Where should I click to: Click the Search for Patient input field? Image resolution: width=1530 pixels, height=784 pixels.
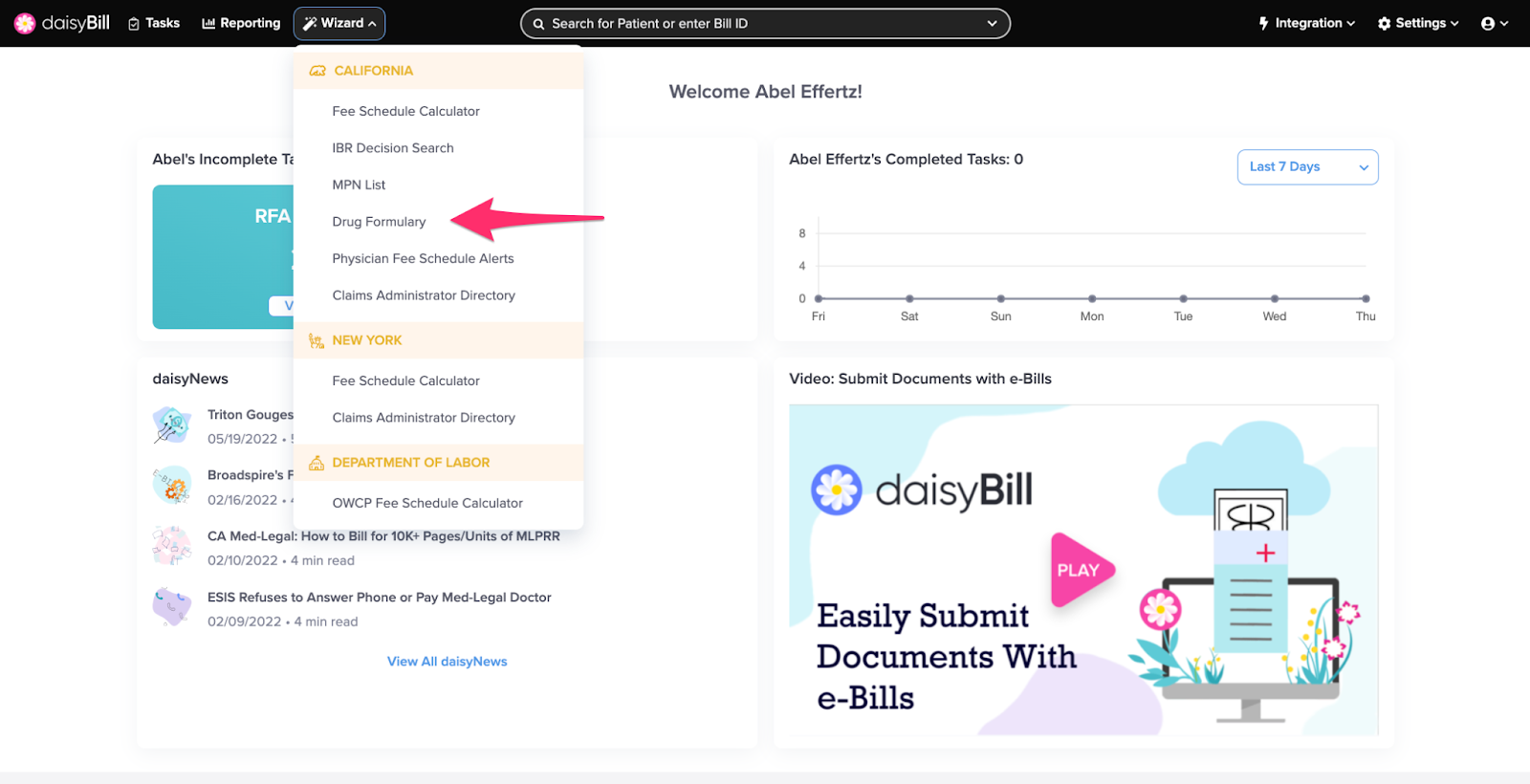(765, 24)
